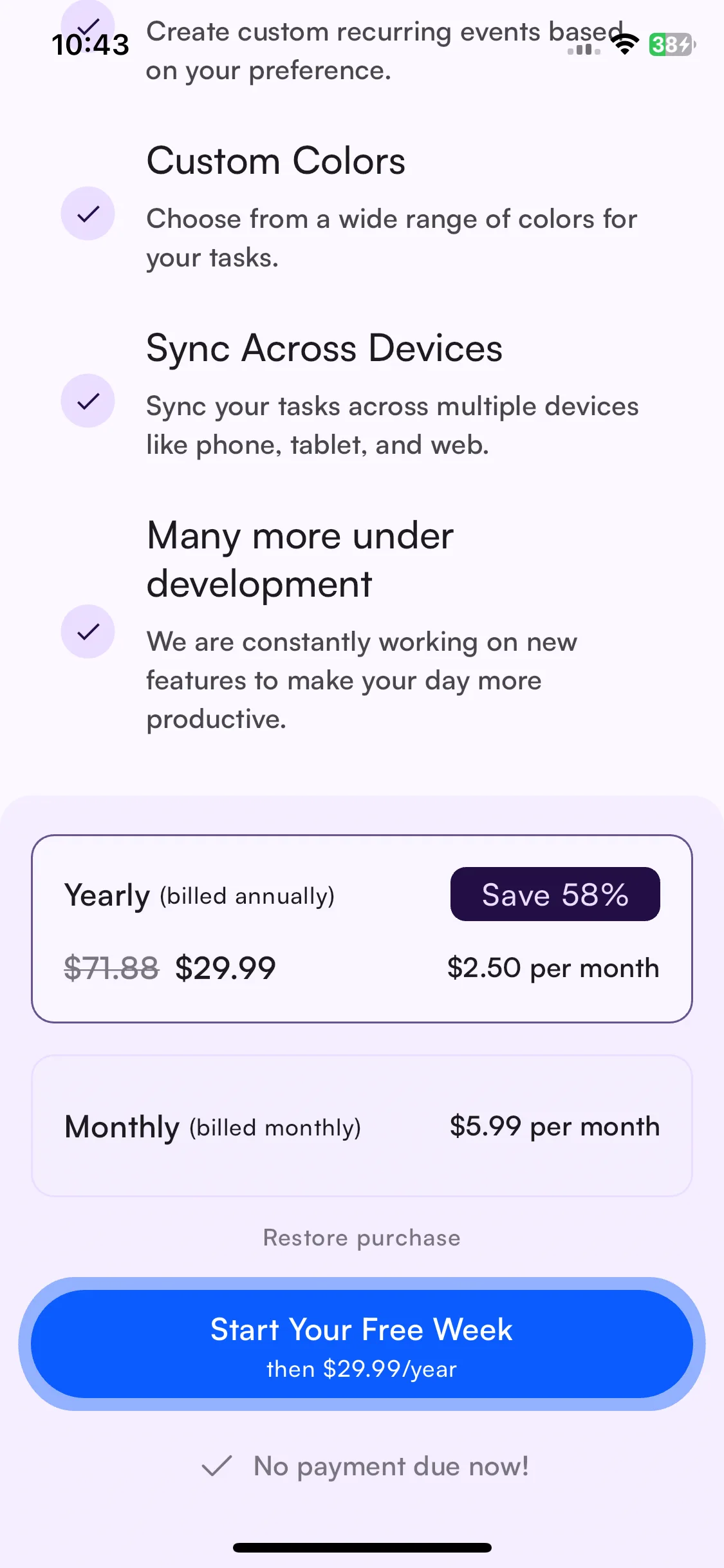Tap the Custom Colors feature heading

click(x=276, y=160)
